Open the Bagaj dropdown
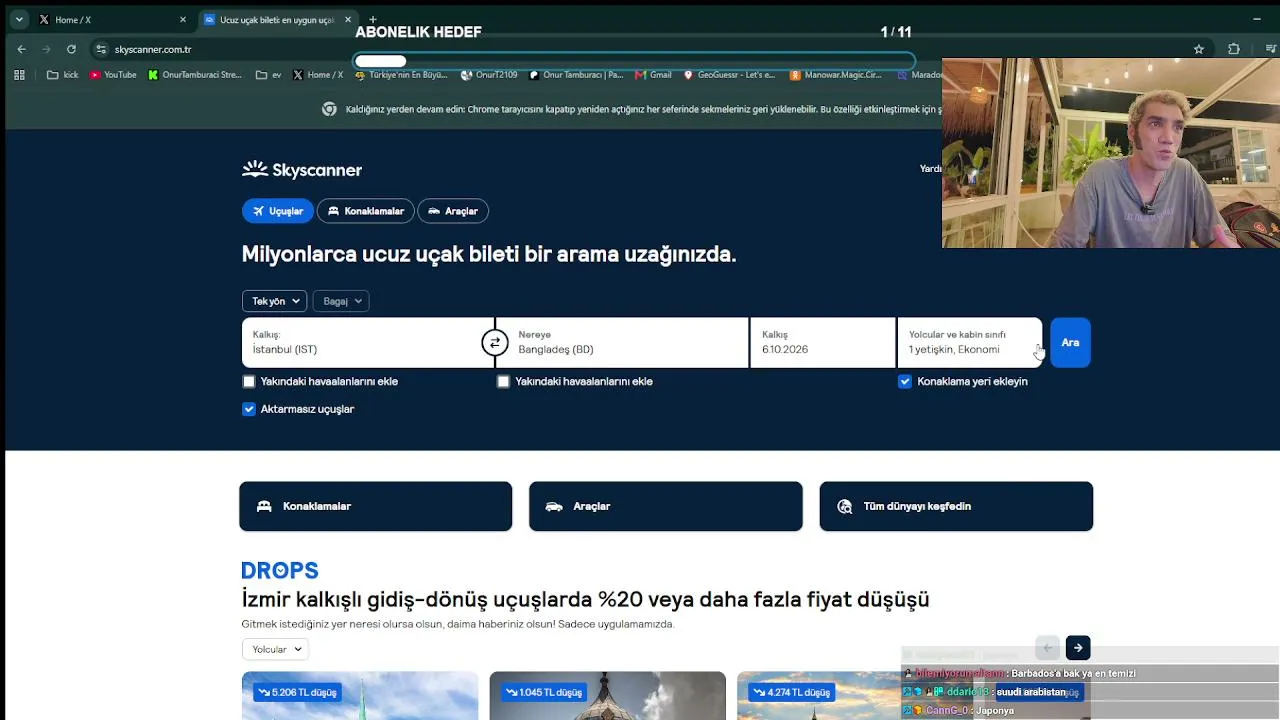Image resolution: width=1280 pixels, height=720 pixels. click(x=341, y=301)
